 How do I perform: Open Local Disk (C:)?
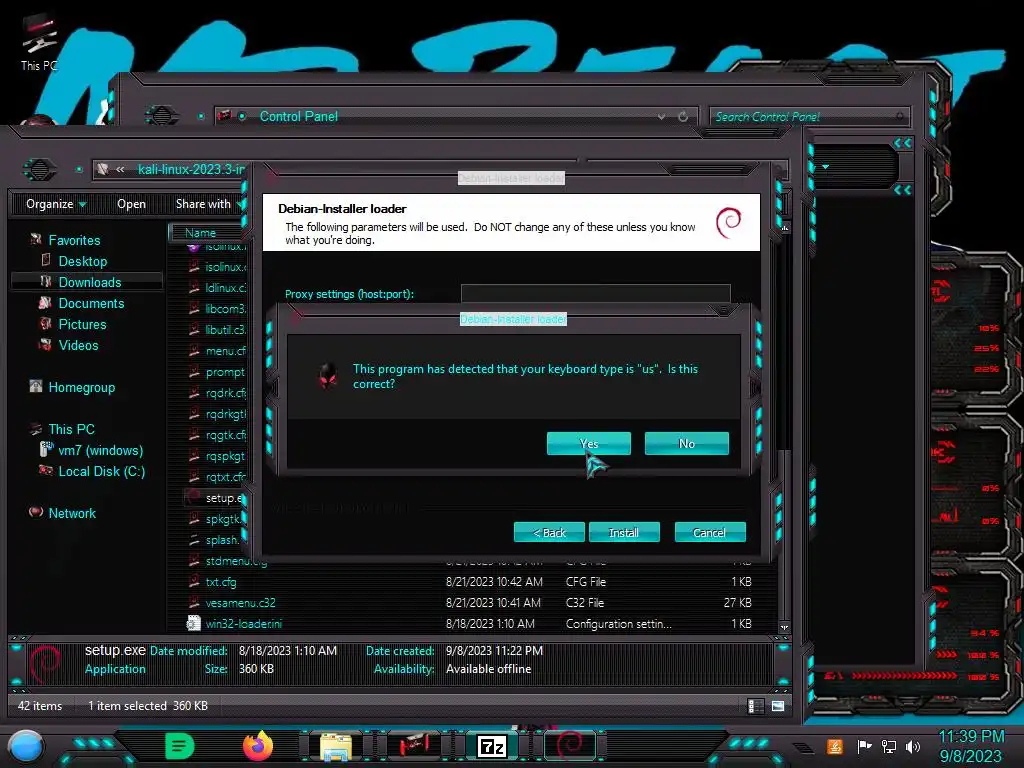click(x=101, y=471)
